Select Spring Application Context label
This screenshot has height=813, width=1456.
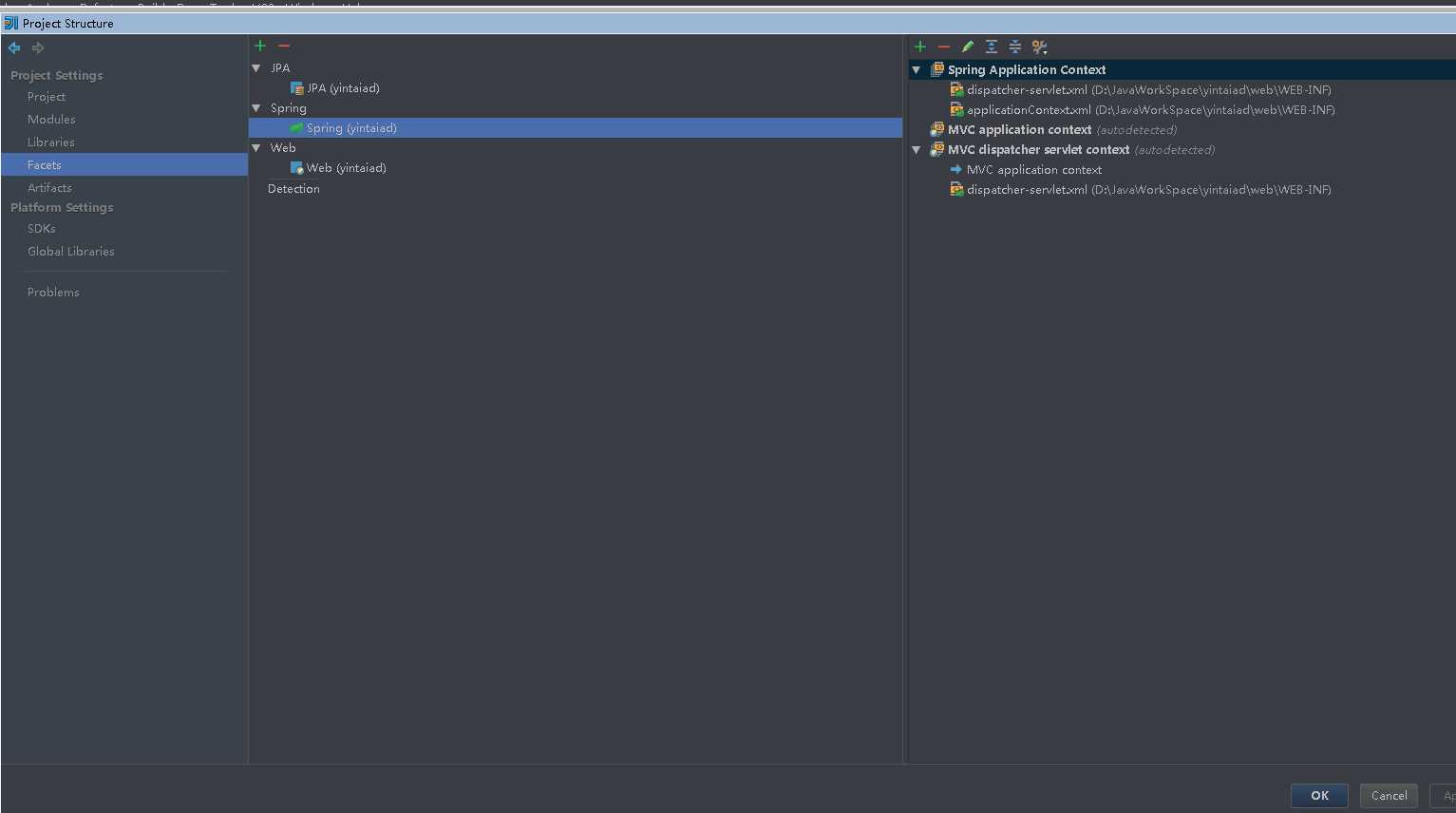[x=1027, y=70]
